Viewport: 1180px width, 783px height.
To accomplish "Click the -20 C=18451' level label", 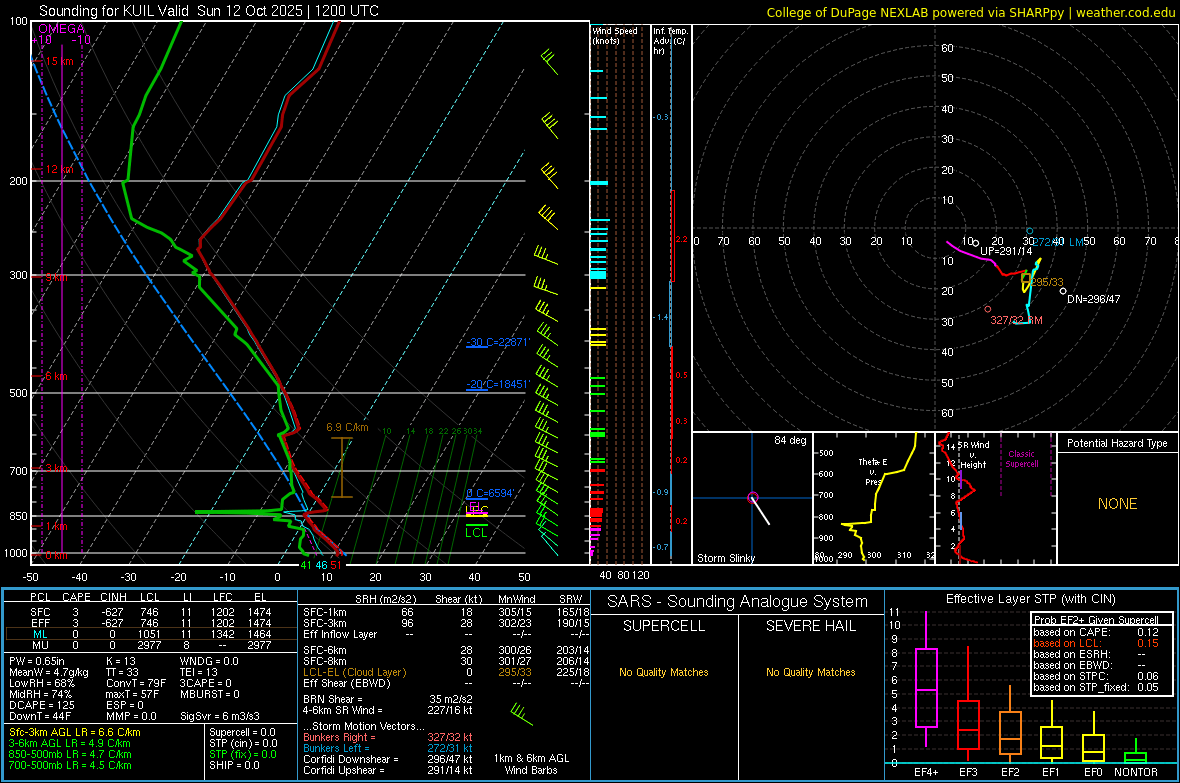I will 497,384.
